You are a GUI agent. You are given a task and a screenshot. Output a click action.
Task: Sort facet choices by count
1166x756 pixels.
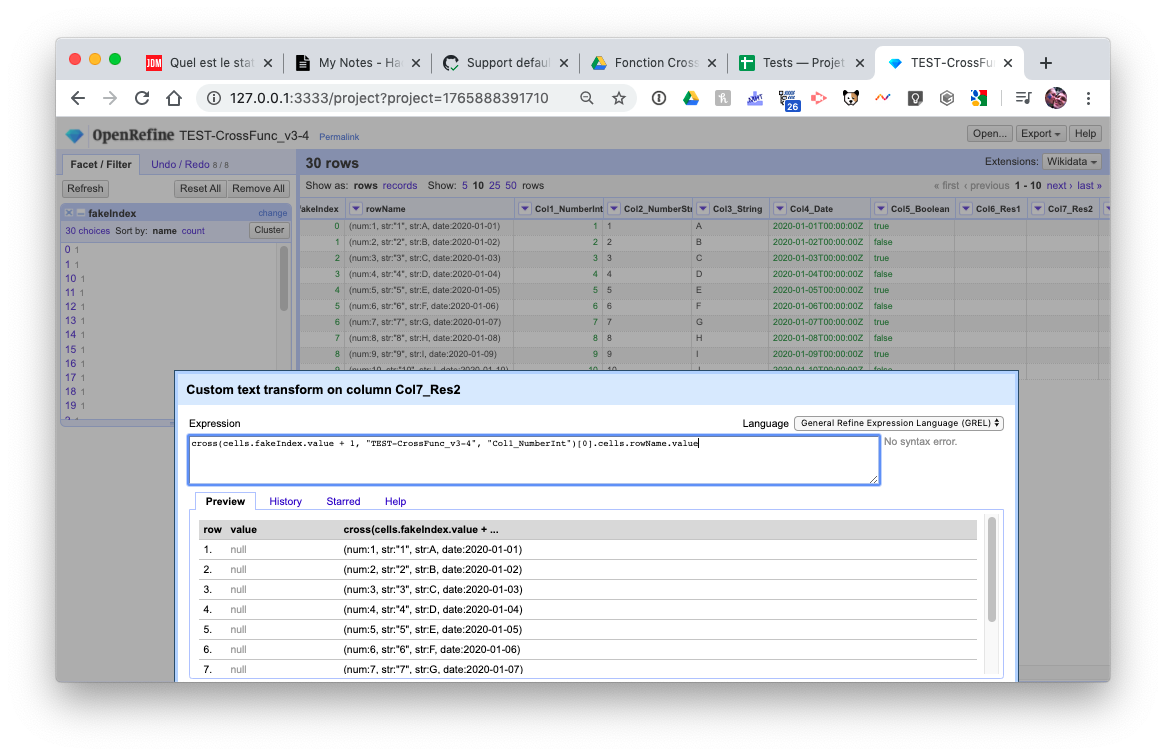pyautogui.click(x=193, y=231)
